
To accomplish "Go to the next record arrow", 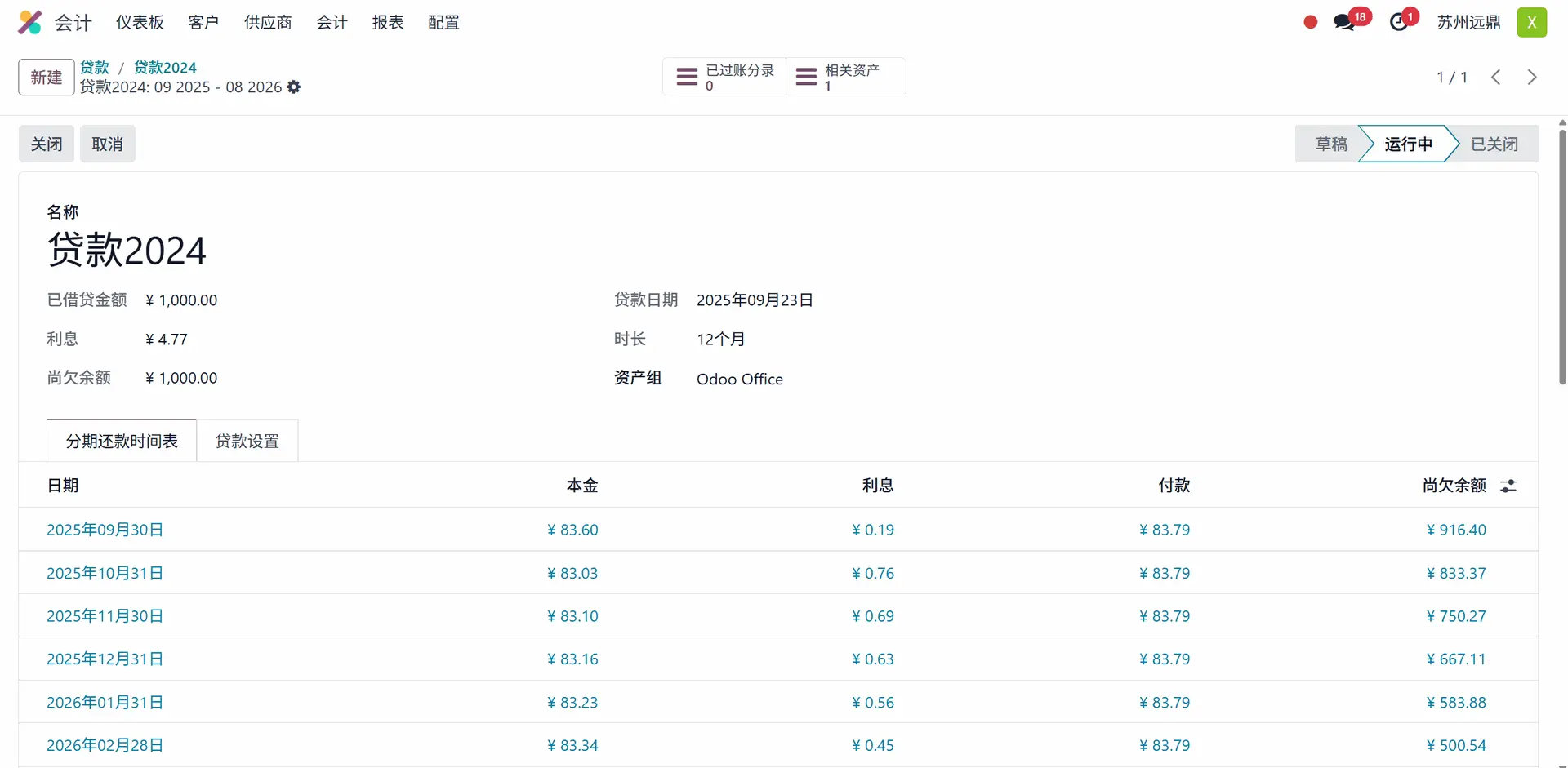I will coord(1532,78).
